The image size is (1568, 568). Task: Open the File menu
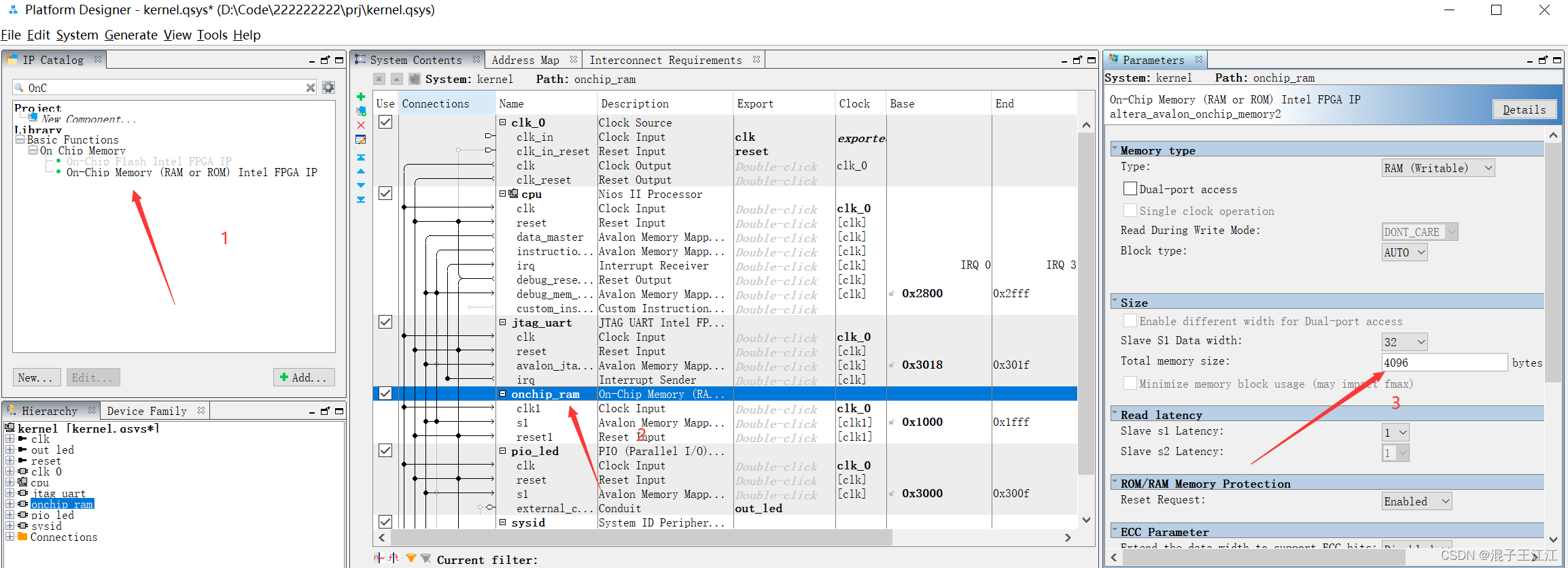point(11,35)
